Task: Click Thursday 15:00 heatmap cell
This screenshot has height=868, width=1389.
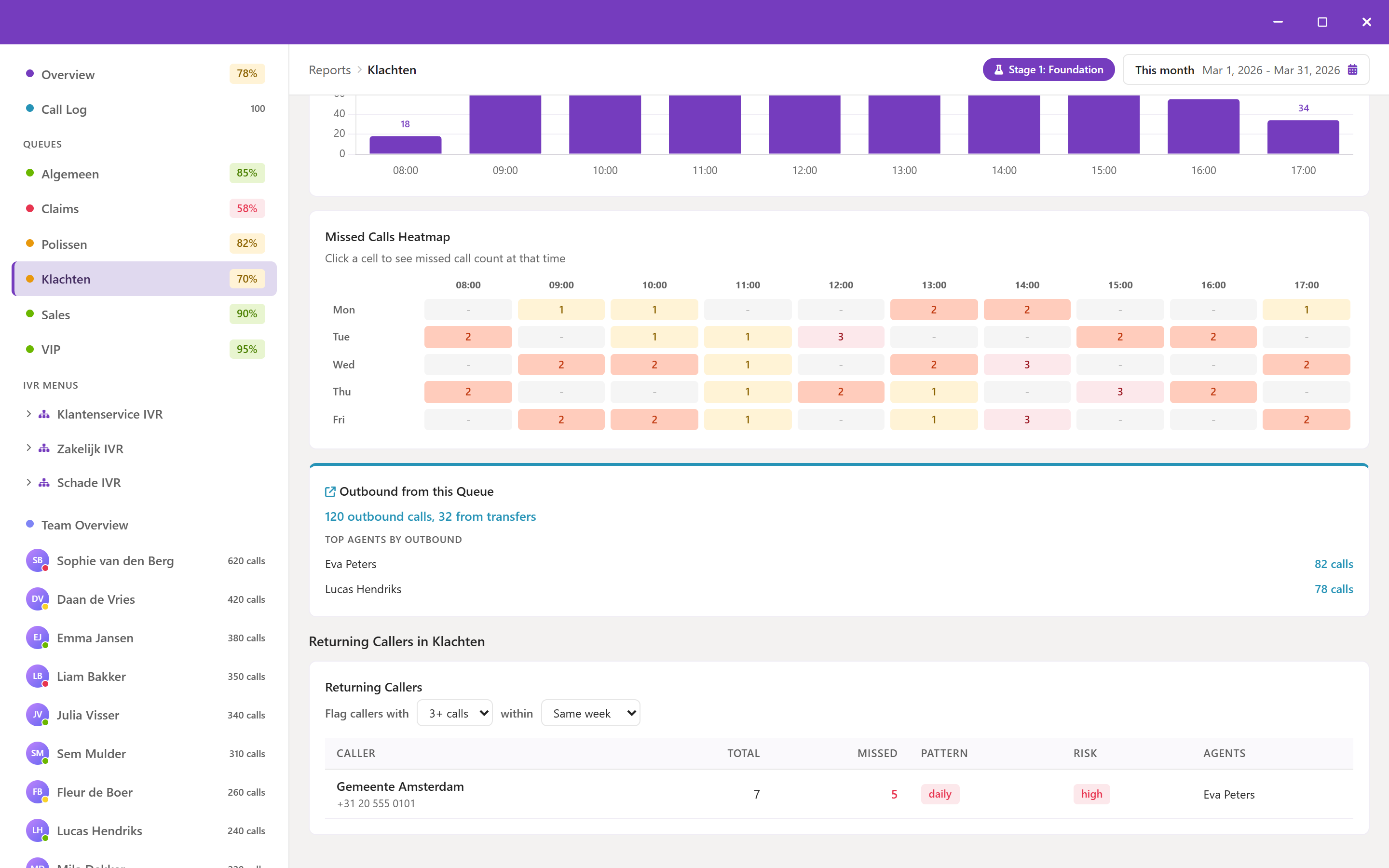Action: (x=1120, y=392)
